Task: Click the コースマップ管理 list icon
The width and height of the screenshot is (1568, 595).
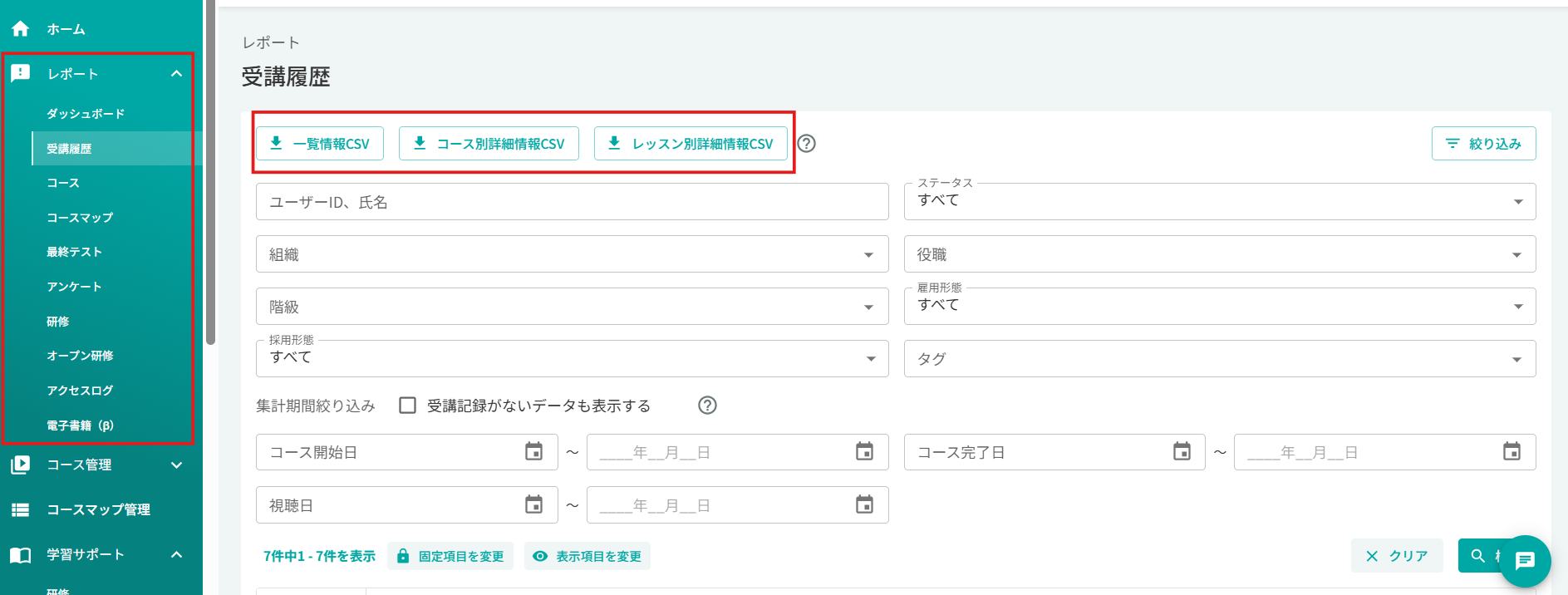Action: click(x=21, y=509)
